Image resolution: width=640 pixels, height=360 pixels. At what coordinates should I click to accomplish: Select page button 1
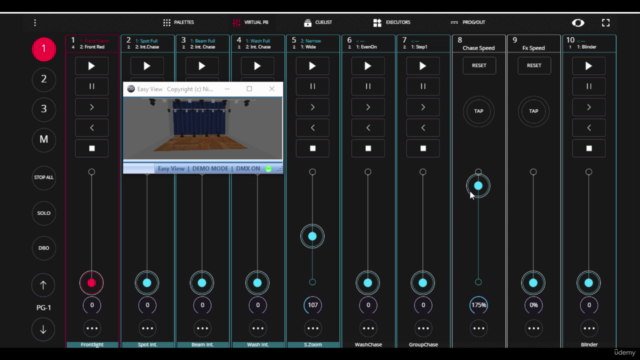pyautogui.click(x=44, y=49)
